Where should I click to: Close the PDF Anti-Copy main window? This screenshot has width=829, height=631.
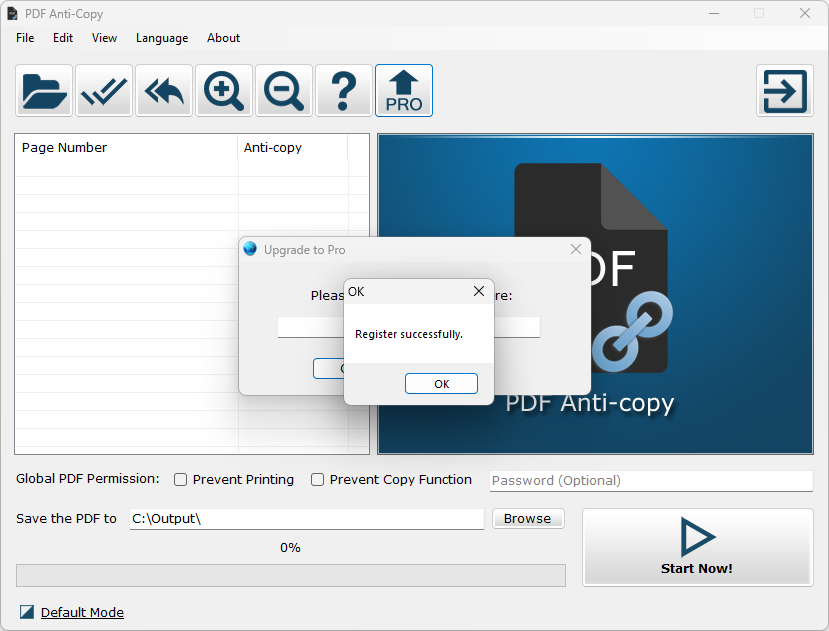pos(805,13)
